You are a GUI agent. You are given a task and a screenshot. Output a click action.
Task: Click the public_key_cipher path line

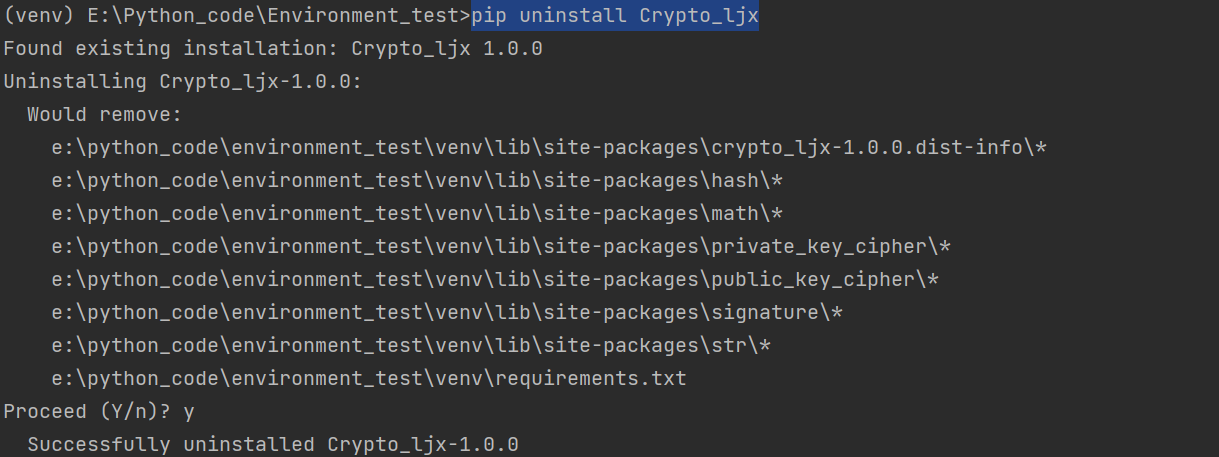click(x=495, y=280)
